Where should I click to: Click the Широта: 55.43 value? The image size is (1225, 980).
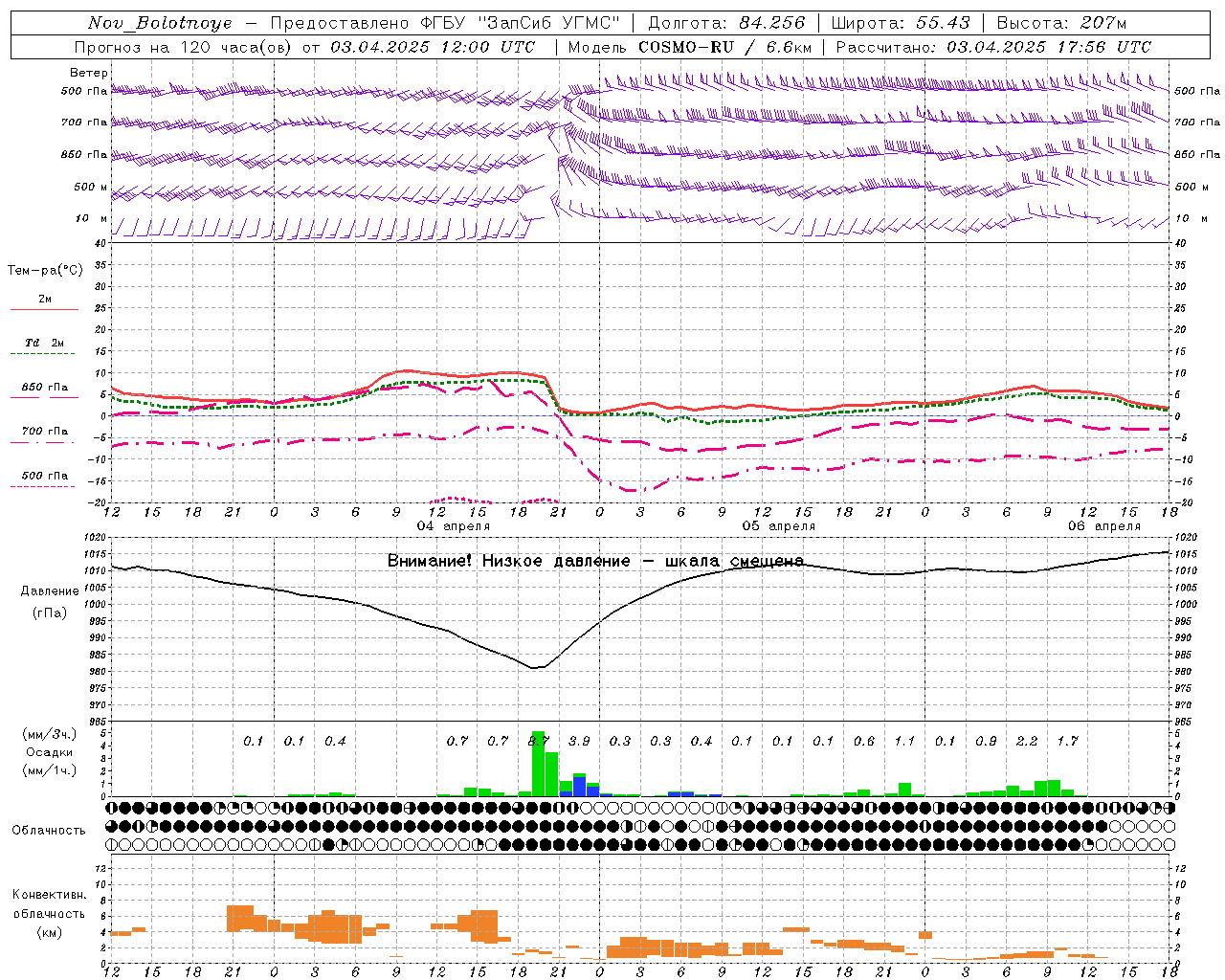[x=901, y=23]
